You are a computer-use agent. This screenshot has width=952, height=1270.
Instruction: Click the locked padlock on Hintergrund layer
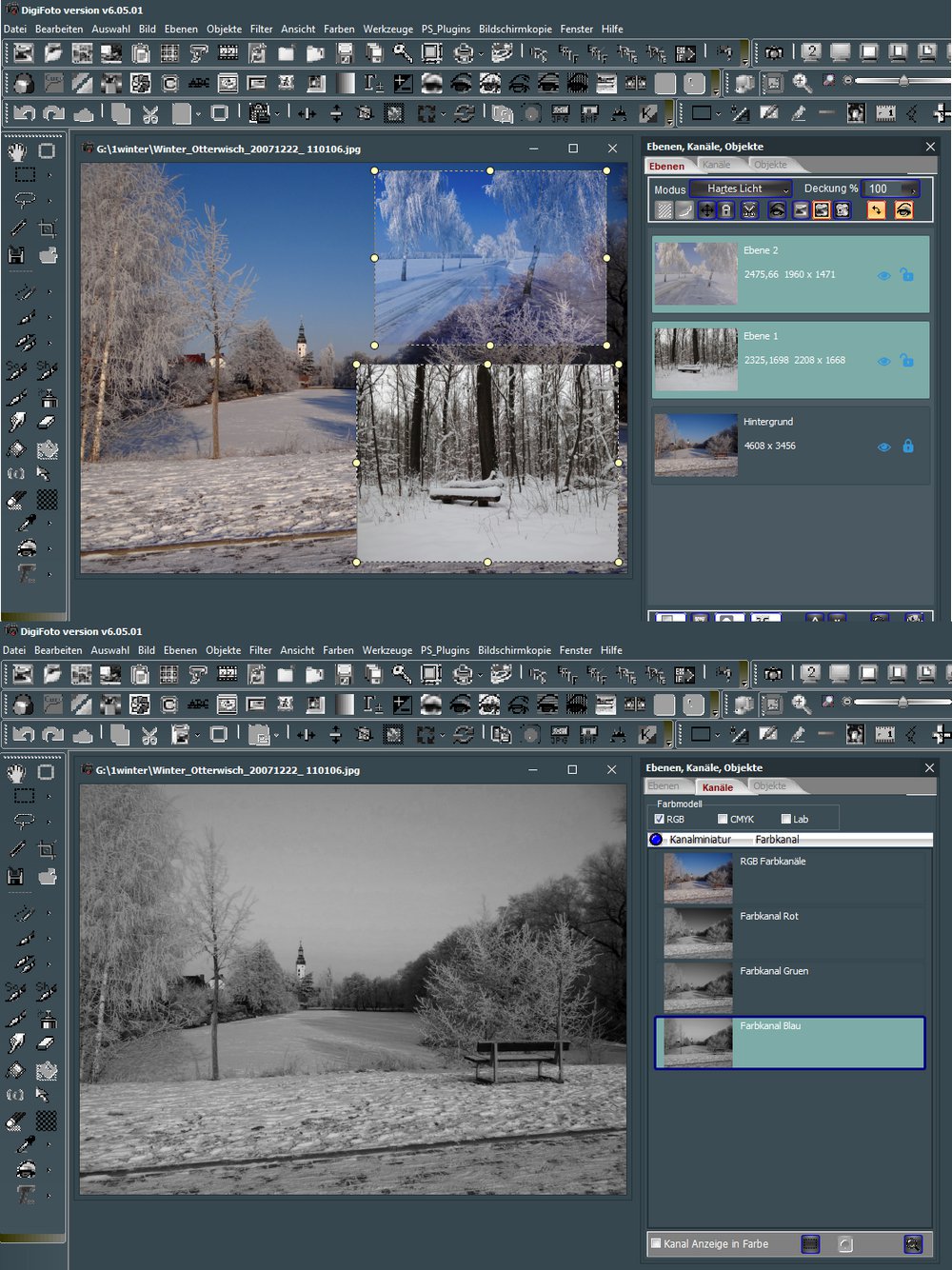click(x=907, y=446)
